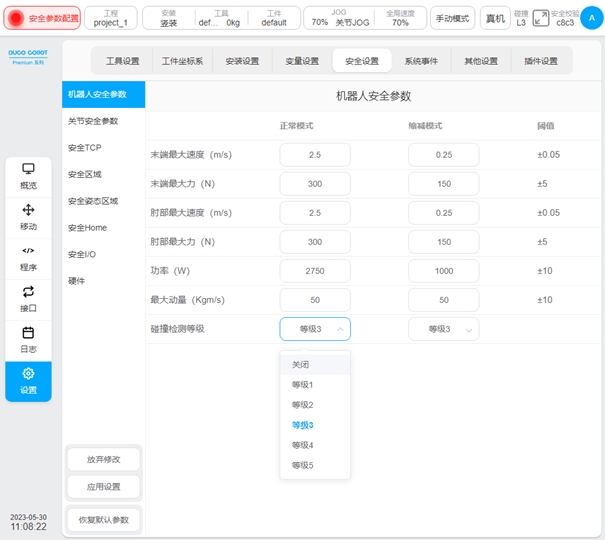Click the red 安全参数配置 status indicator
The height and width of the screenshot is (540, 605).
tap(44, 18)
